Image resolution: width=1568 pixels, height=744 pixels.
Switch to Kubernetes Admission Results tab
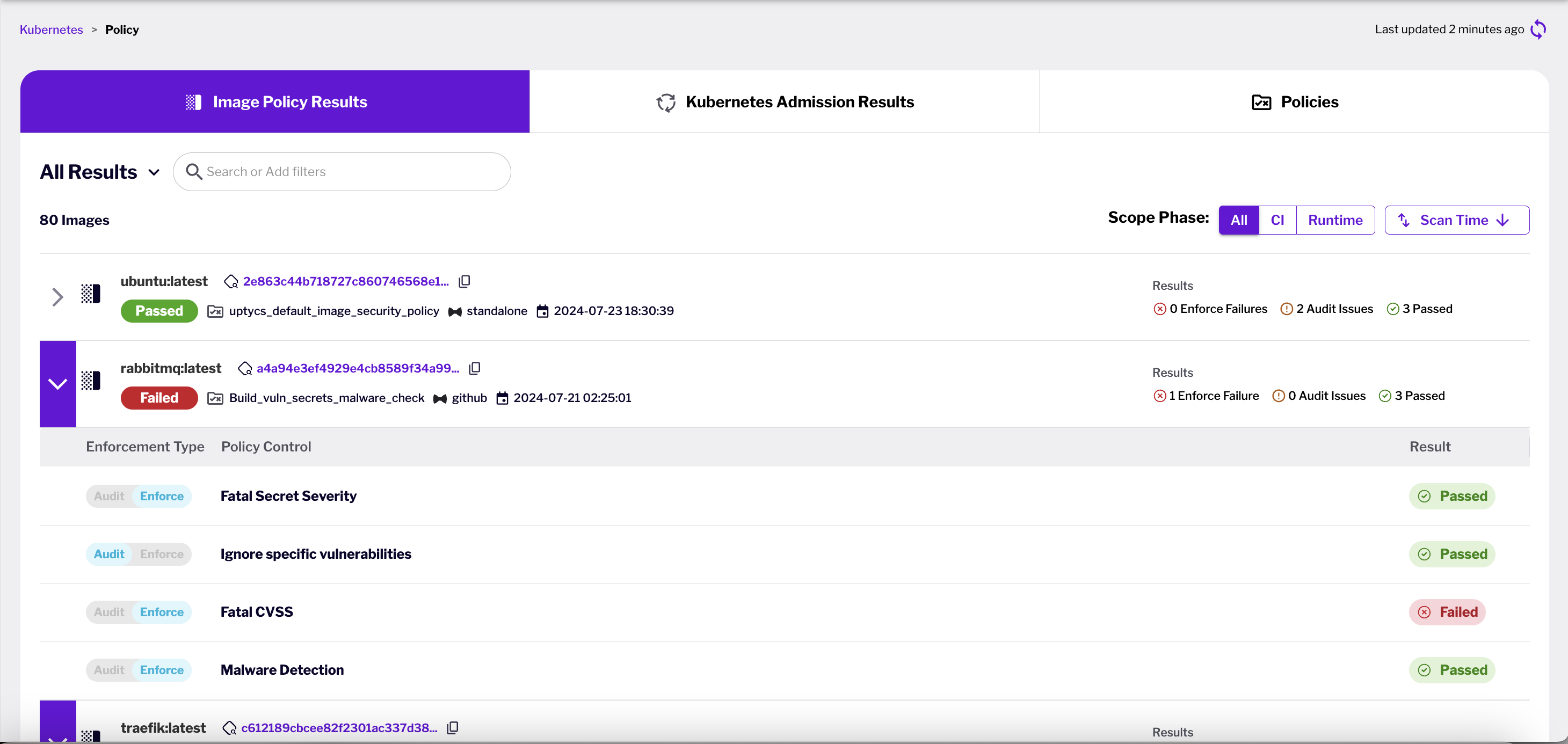785,101
